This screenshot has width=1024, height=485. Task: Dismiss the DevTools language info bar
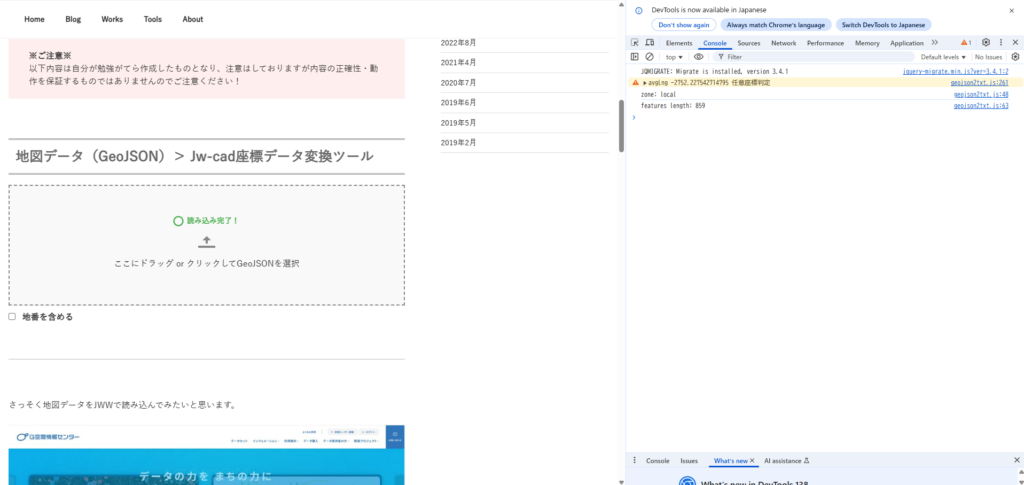1012,10
